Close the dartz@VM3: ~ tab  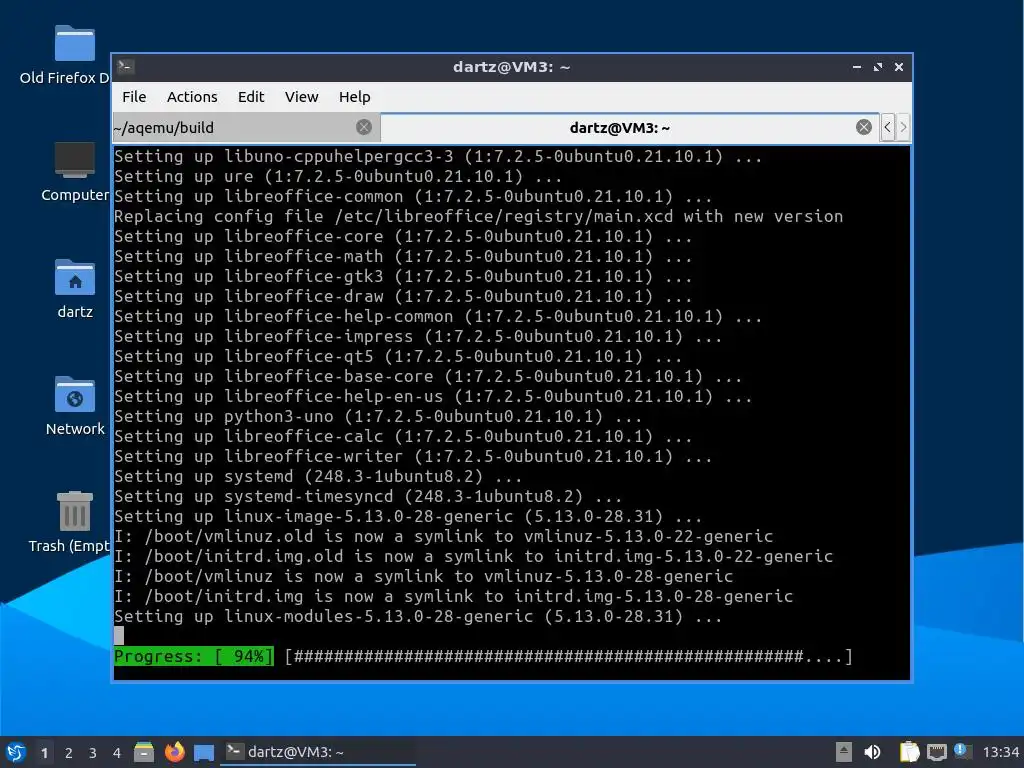863,127
